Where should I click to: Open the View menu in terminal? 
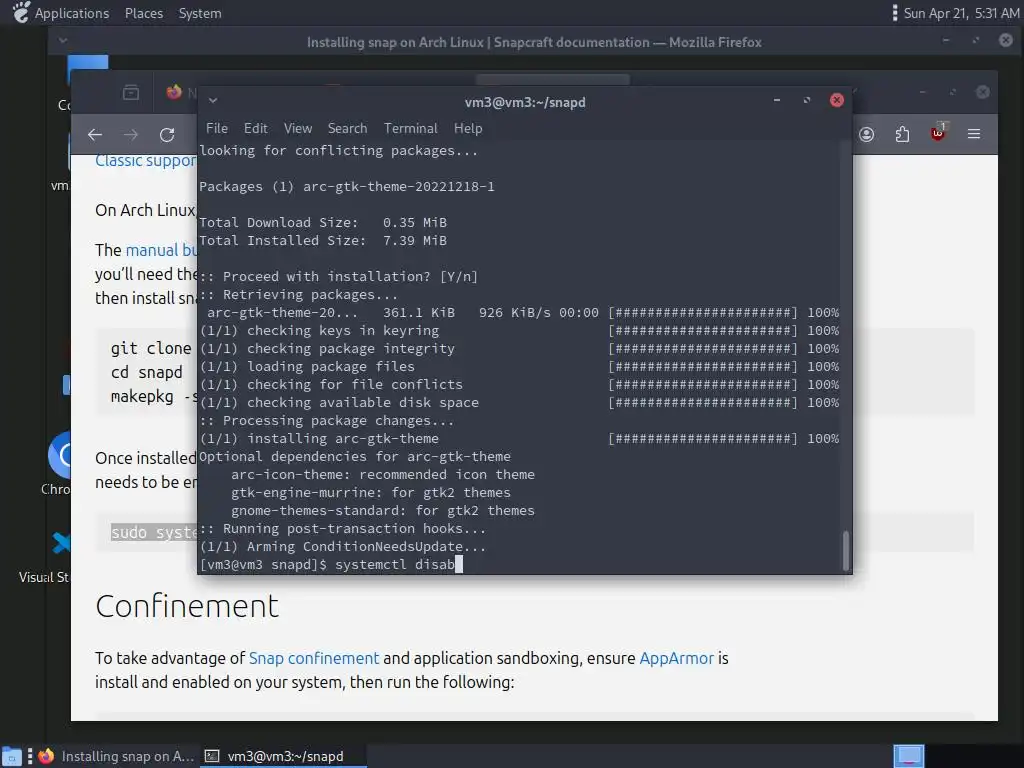coord(298,128)
